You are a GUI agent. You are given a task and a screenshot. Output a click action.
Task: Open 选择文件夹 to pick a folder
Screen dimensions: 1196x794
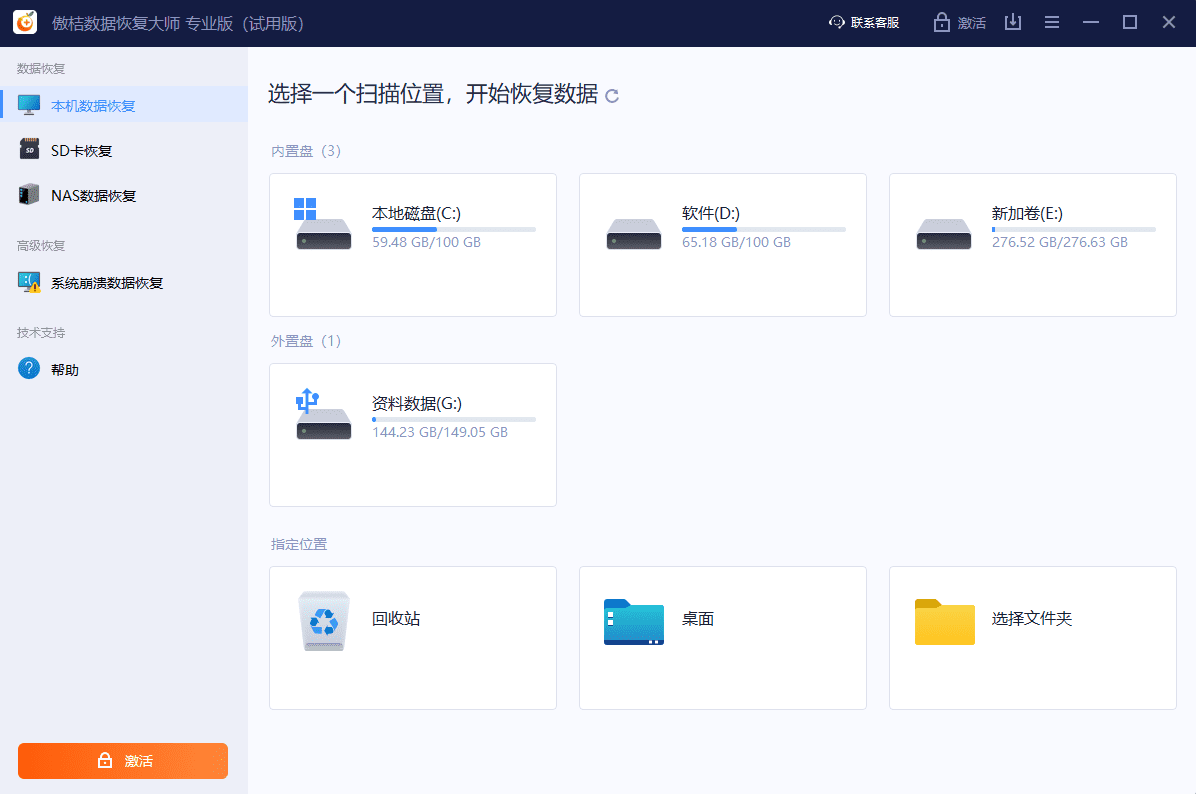(1032, 638)
